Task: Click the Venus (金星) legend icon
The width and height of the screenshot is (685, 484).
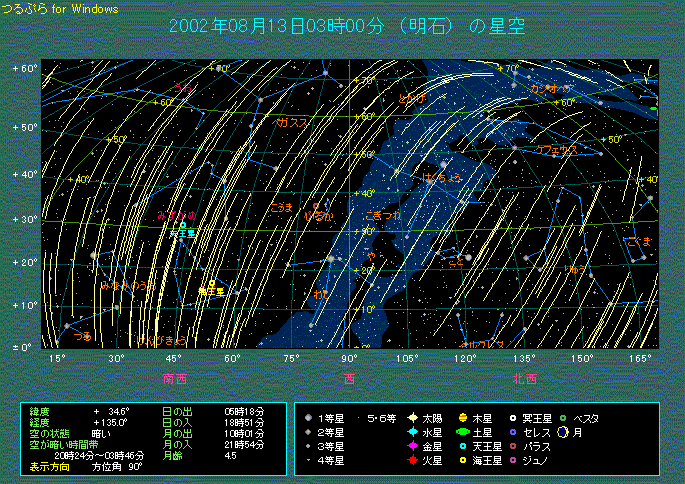Action: [412, 446]
